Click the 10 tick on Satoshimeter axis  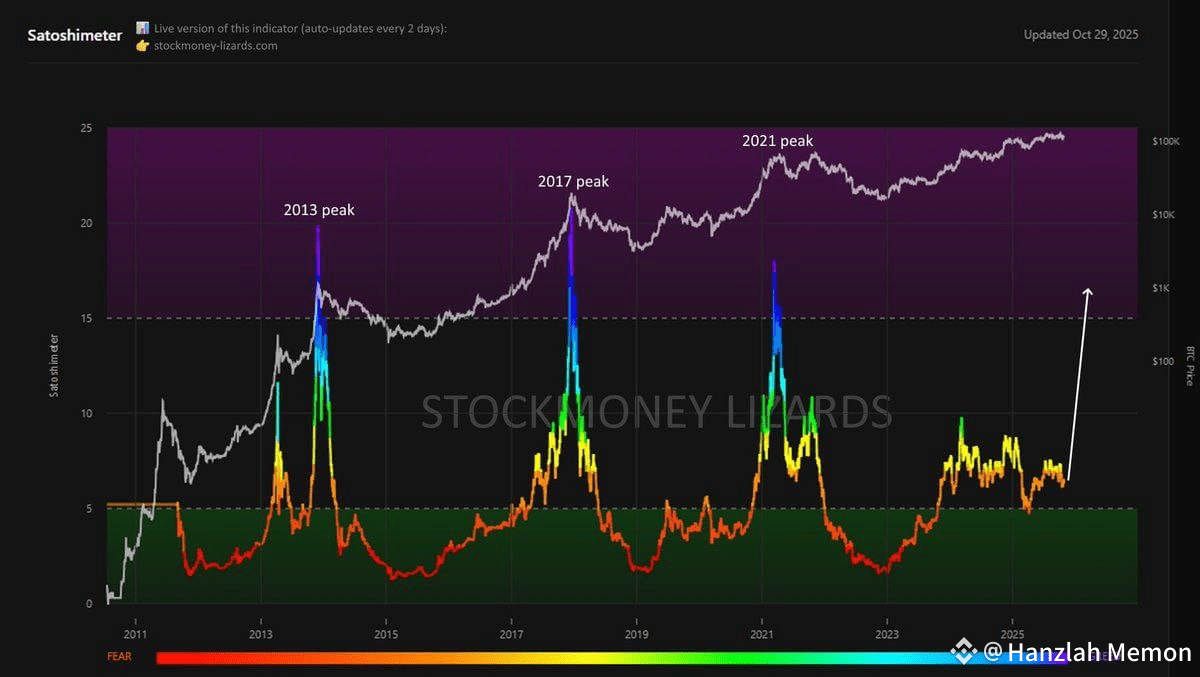87,413
